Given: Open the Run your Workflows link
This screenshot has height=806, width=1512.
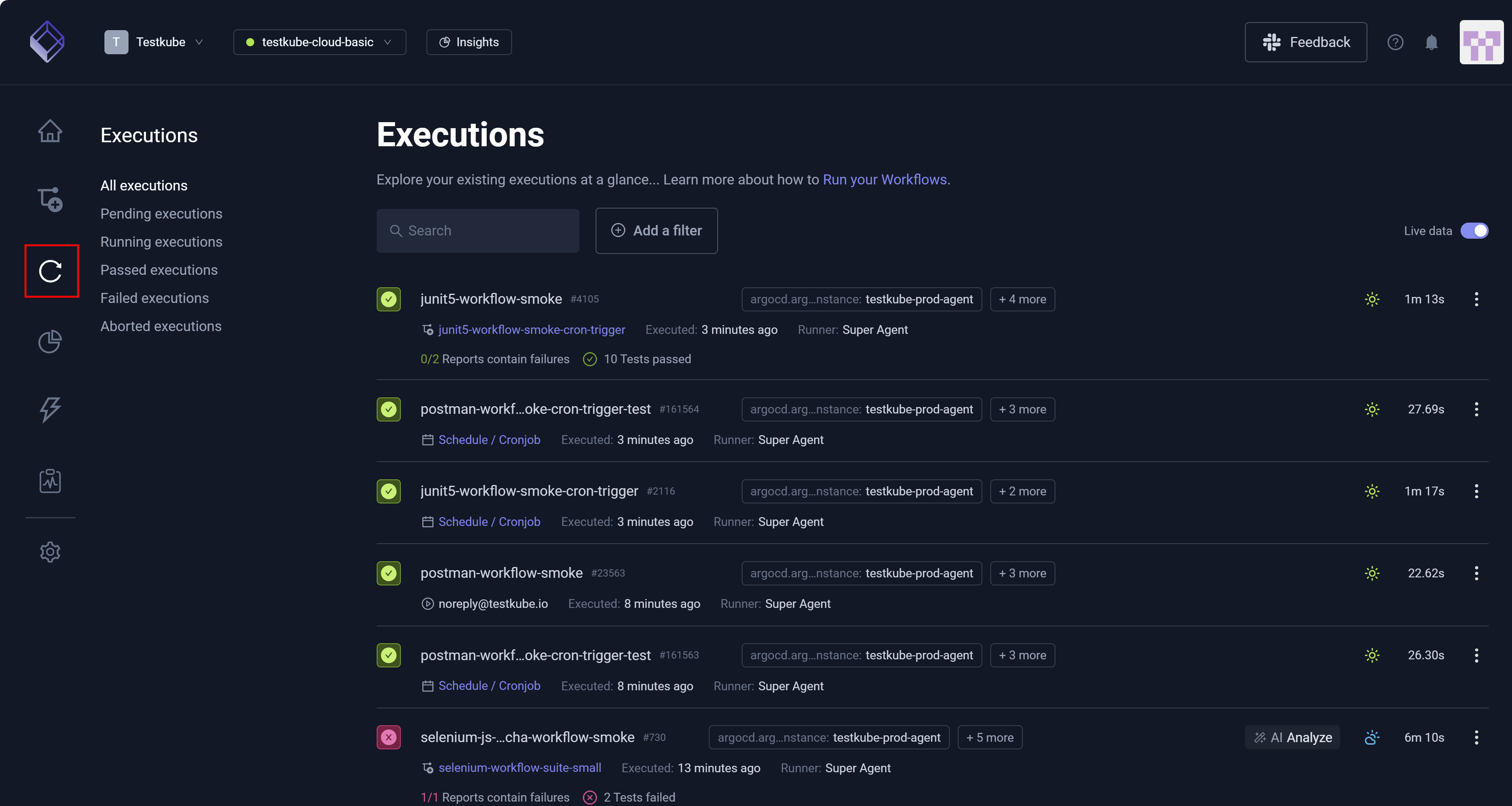Looking at the screenshot, I should click(x=885, y=180).
